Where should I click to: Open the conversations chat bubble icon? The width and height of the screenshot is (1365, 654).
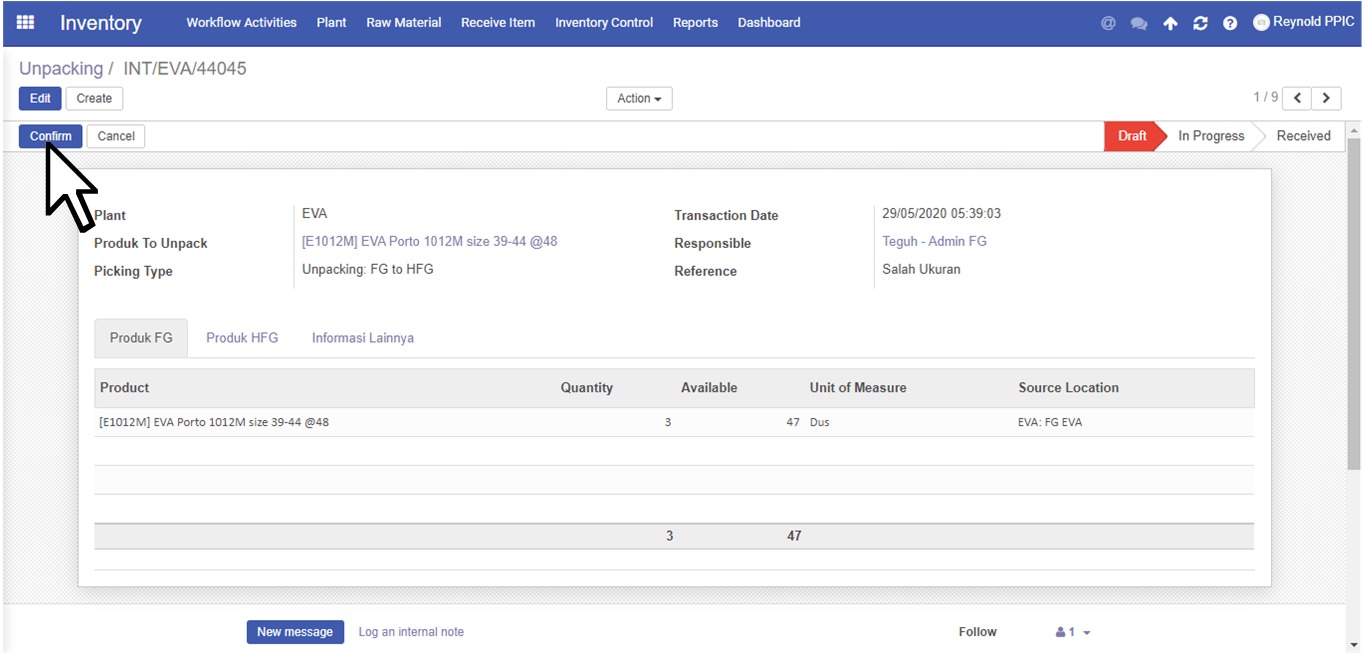coord(1139,23)
